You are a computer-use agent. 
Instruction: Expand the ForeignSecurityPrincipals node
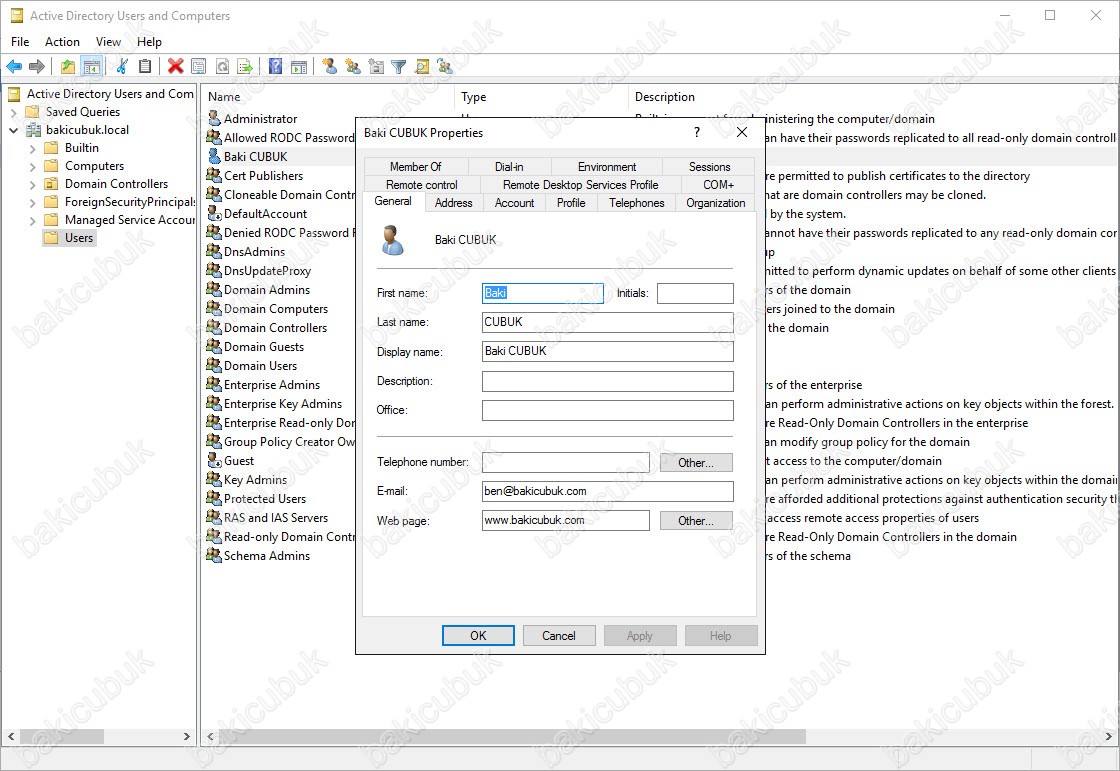(x=32, y=203)
